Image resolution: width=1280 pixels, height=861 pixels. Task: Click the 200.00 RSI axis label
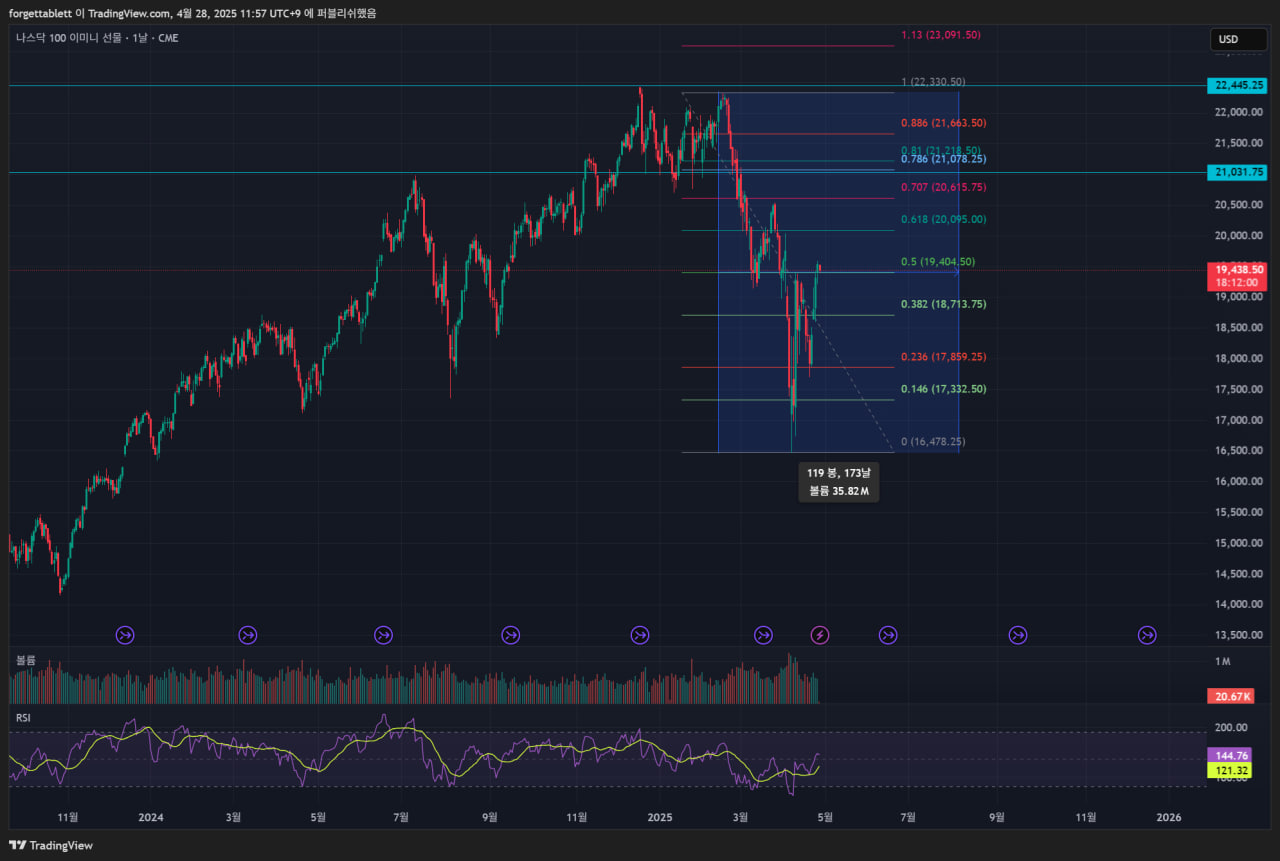tap(1232, 727)
